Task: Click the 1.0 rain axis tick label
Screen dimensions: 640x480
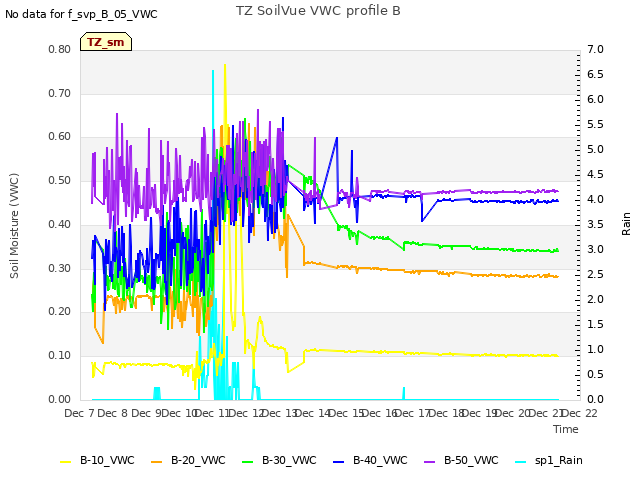Action: [x=595, y=349]
